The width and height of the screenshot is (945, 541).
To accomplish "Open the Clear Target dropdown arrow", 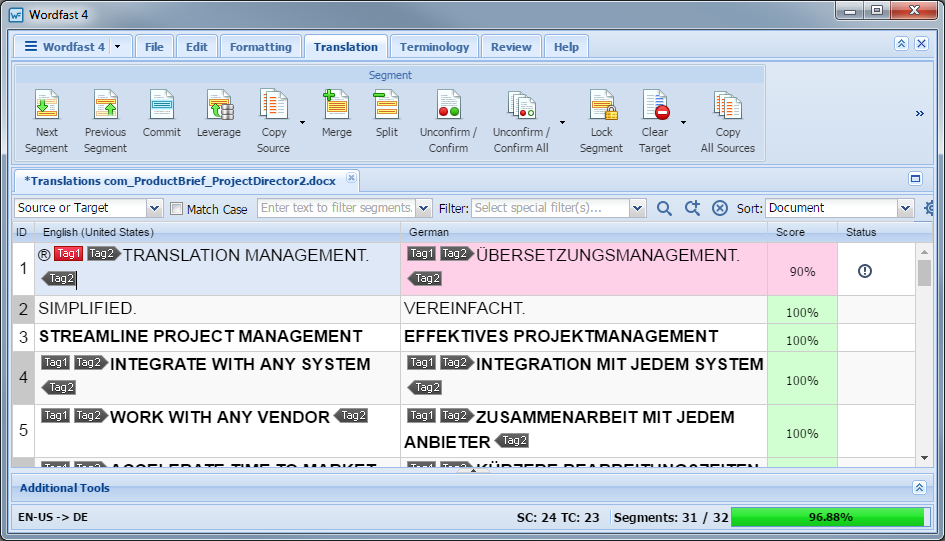I will pyautogui.click(x=683, y=122).
